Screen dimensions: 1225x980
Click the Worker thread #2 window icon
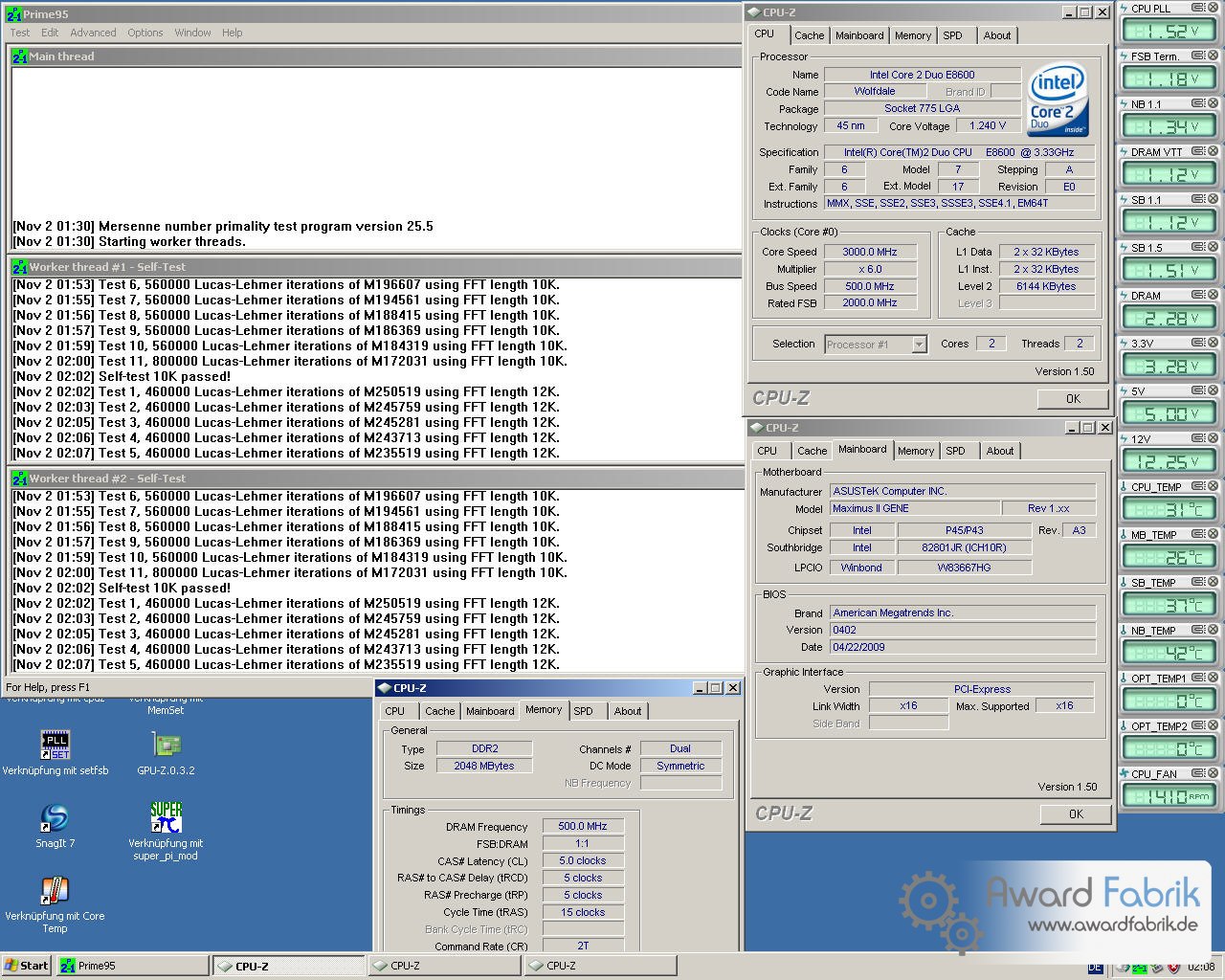(19, 479)
